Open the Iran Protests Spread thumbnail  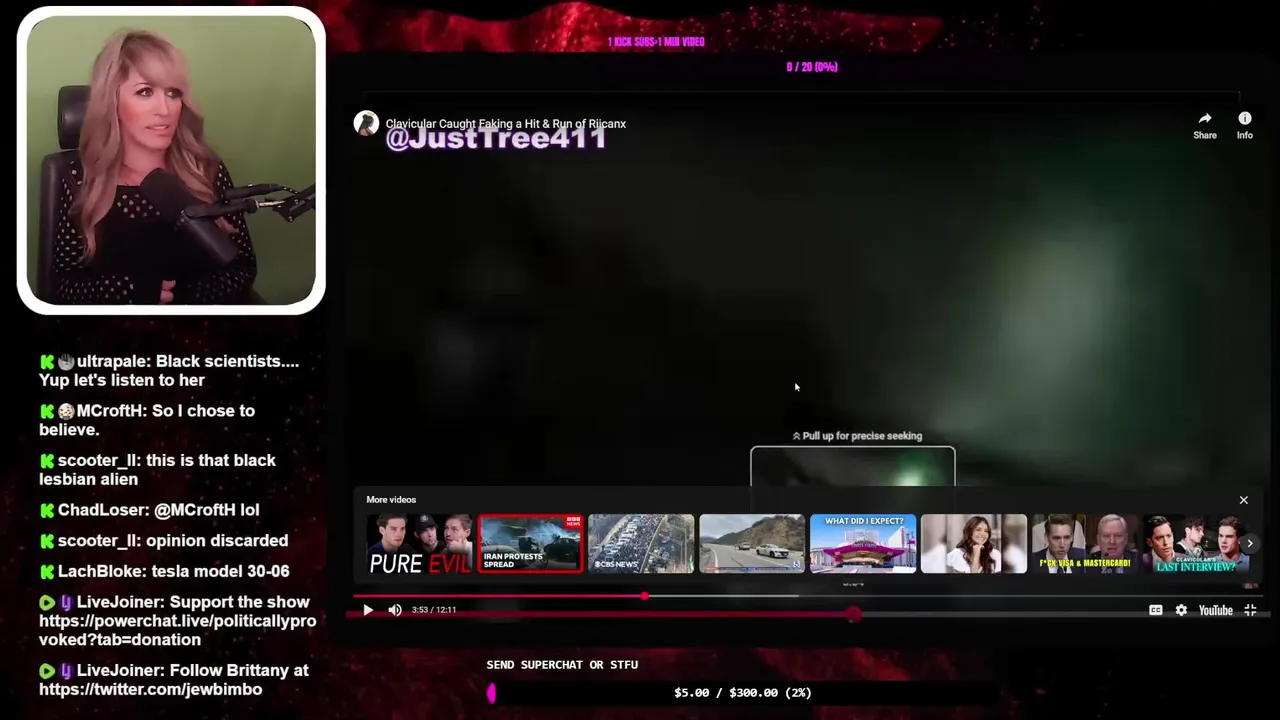530,544
